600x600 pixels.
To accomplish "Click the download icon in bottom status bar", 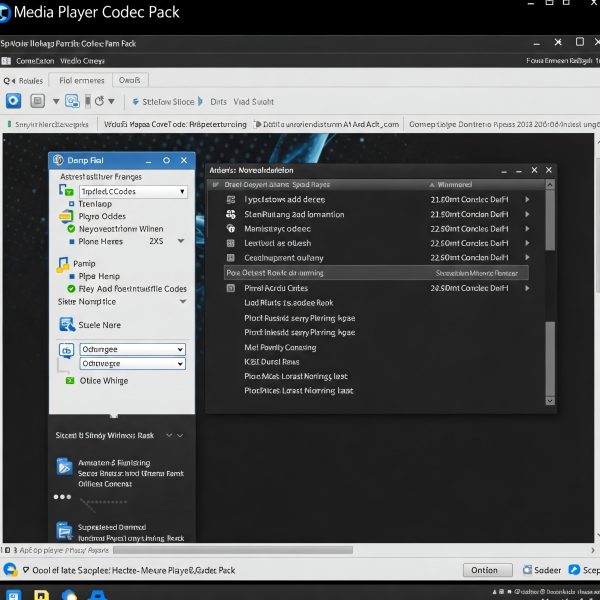I will pos(10,570).
